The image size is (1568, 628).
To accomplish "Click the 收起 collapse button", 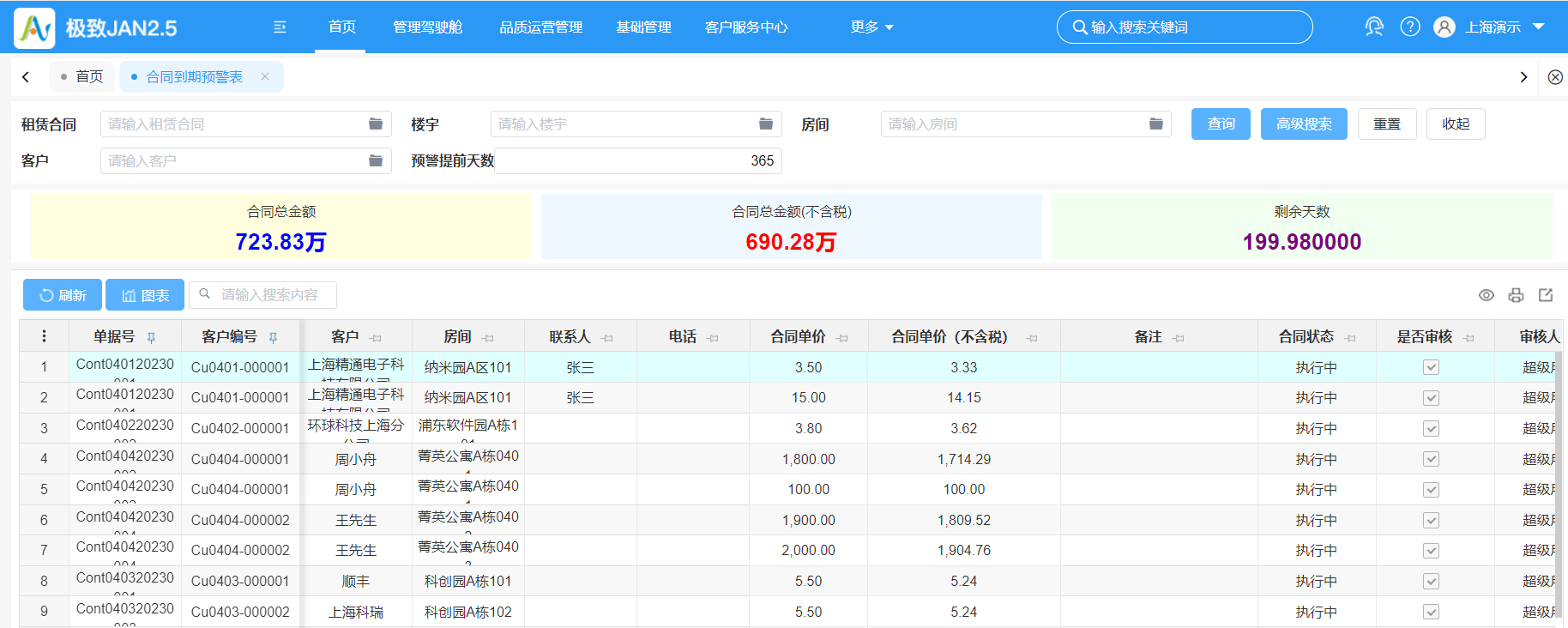I will click(1456, 124).
